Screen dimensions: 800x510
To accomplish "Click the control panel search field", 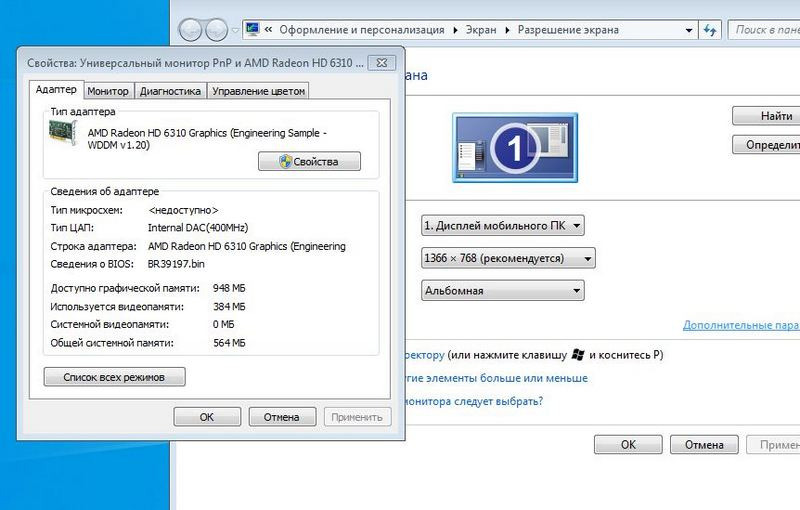I will 764,30.
